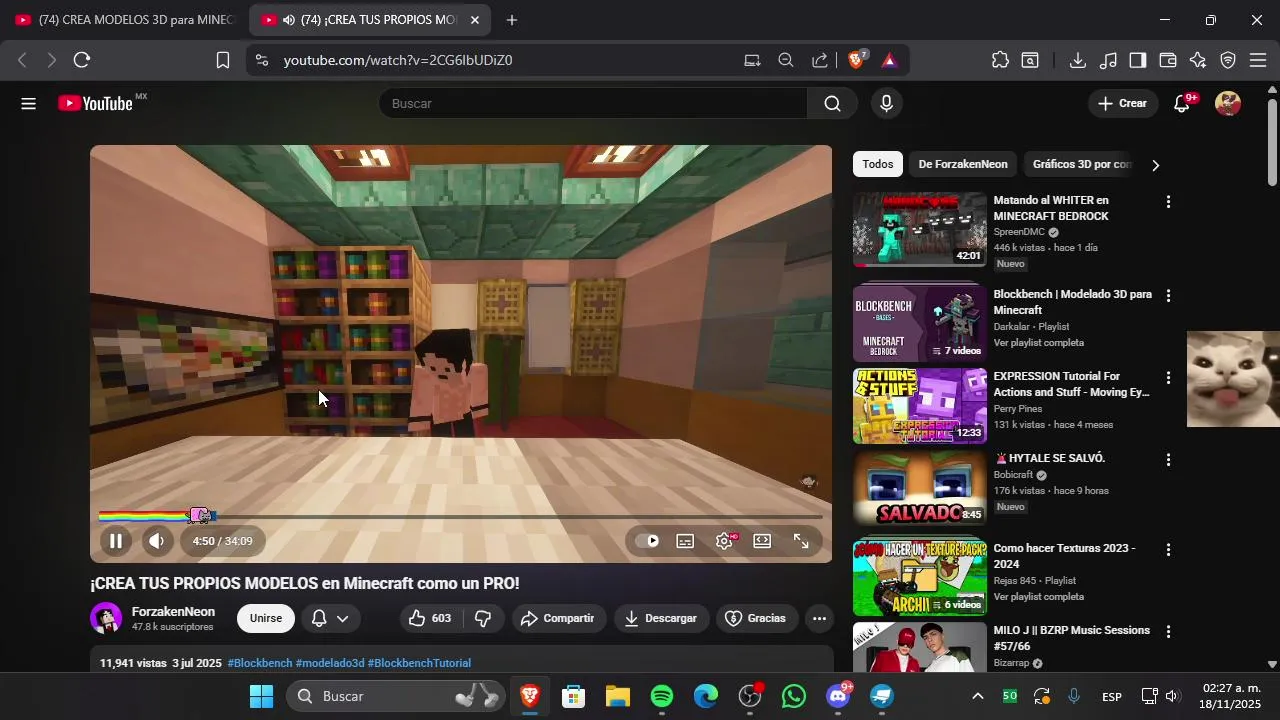Screen dimensions: 1280x720
Task: Share the video via Compartir
Action: [558, 618]
